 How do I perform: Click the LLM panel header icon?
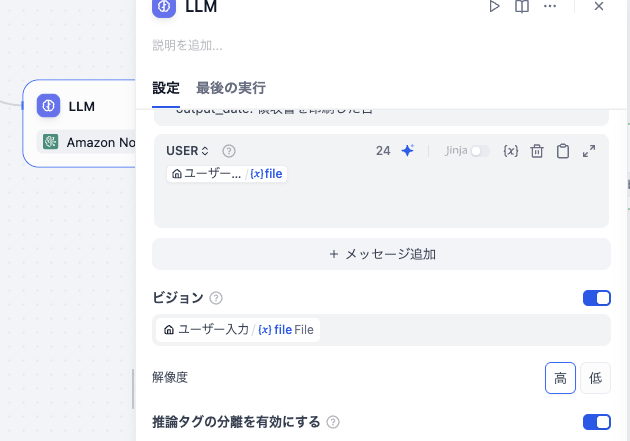164,7
